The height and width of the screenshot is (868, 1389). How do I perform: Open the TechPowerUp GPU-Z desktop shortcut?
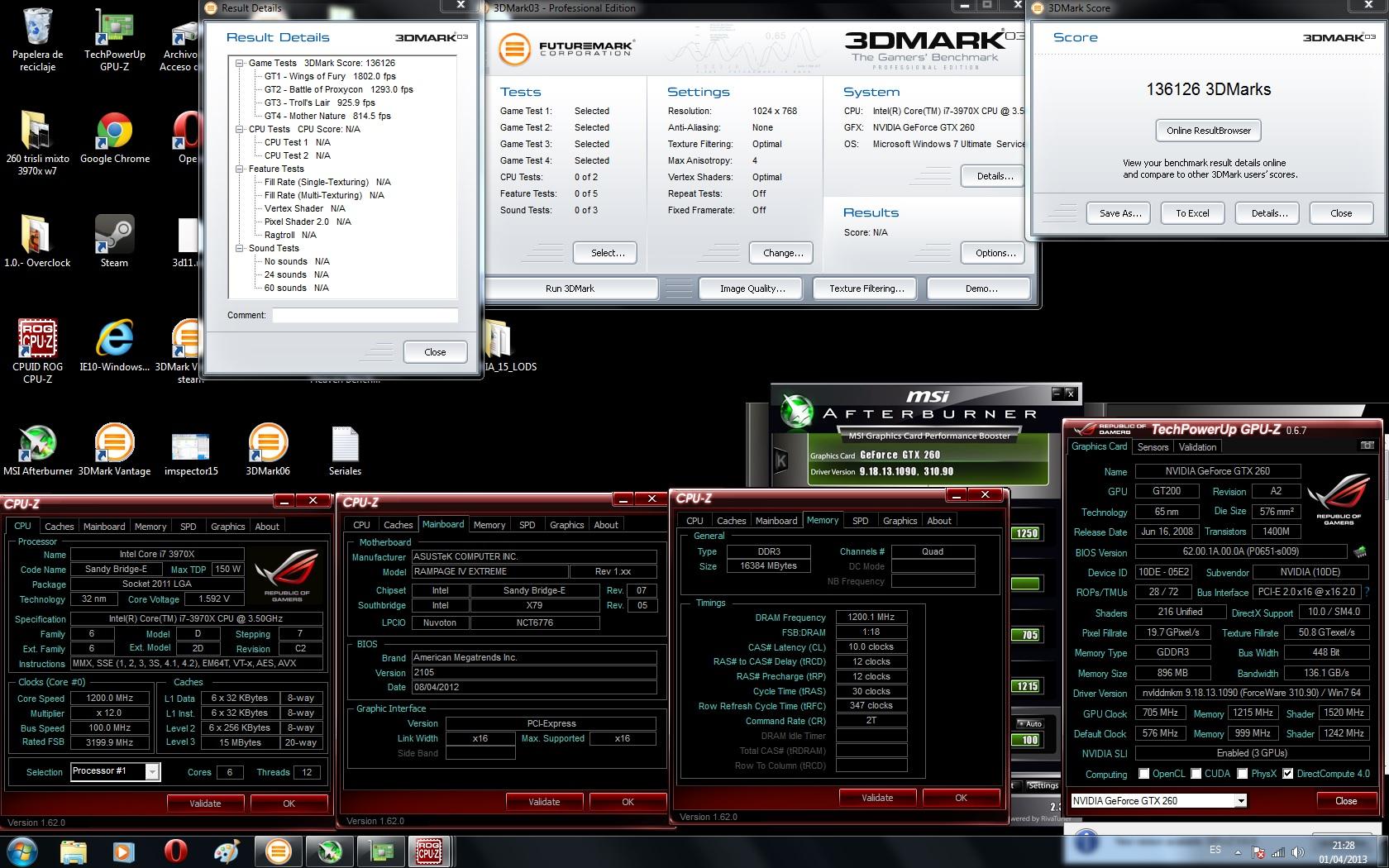click(114, 39)
